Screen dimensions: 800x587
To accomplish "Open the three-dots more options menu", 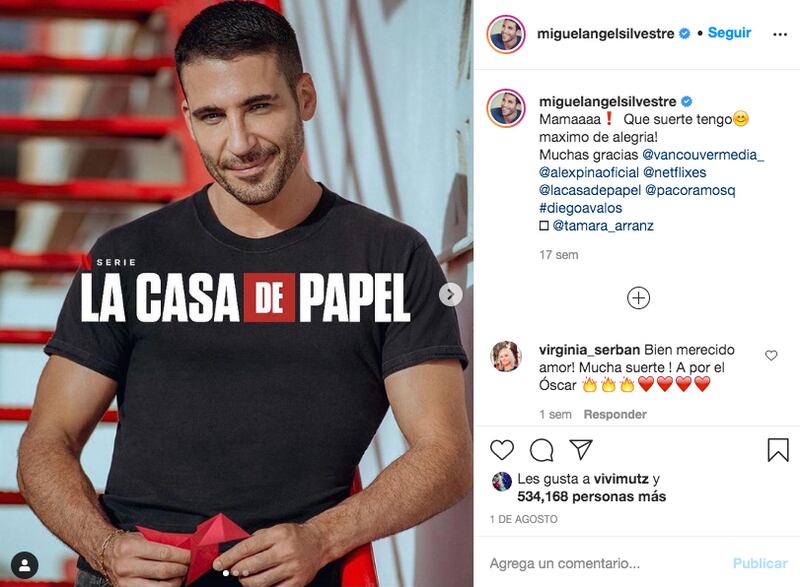I will (x=780, y=34).
